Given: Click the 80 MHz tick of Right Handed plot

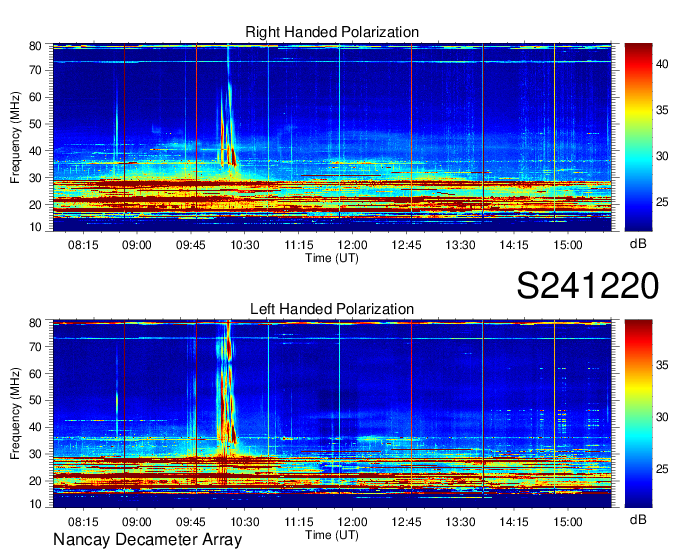Looking at the screenshot, I should (36, 46).
